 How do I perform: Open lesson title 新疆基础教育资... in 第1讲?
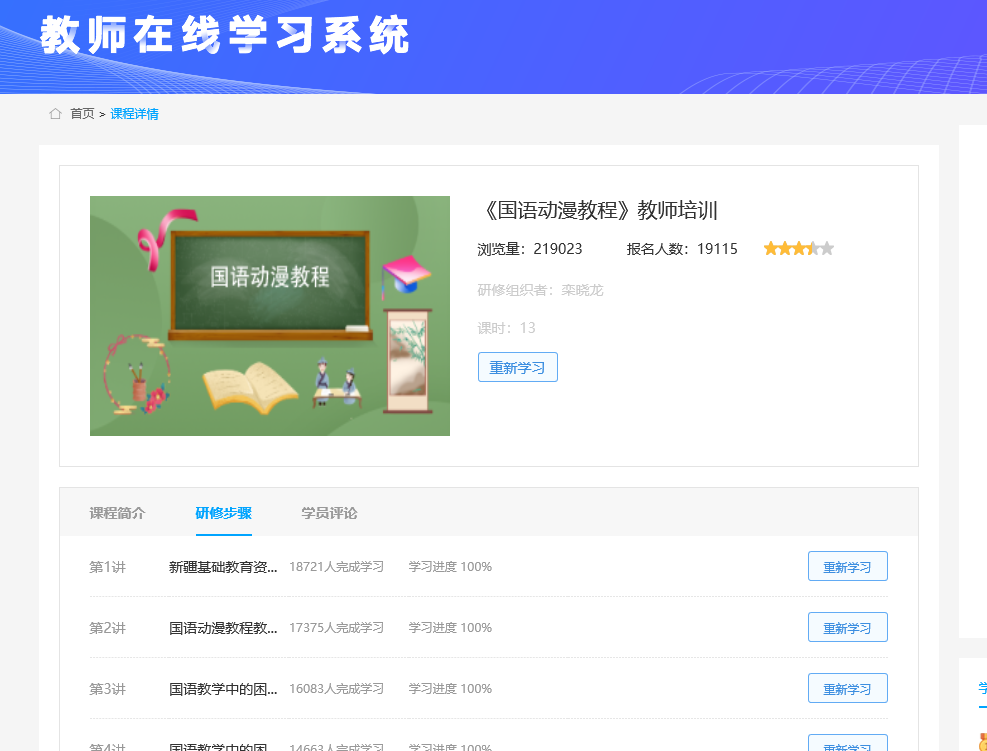(x=223, y=567)
